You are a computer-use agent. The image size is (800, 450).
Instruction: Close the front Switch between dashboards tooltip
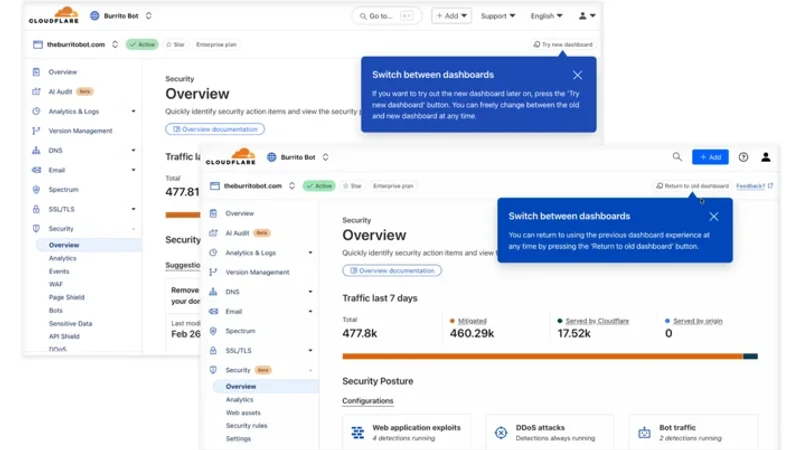[x=714, y=216]
